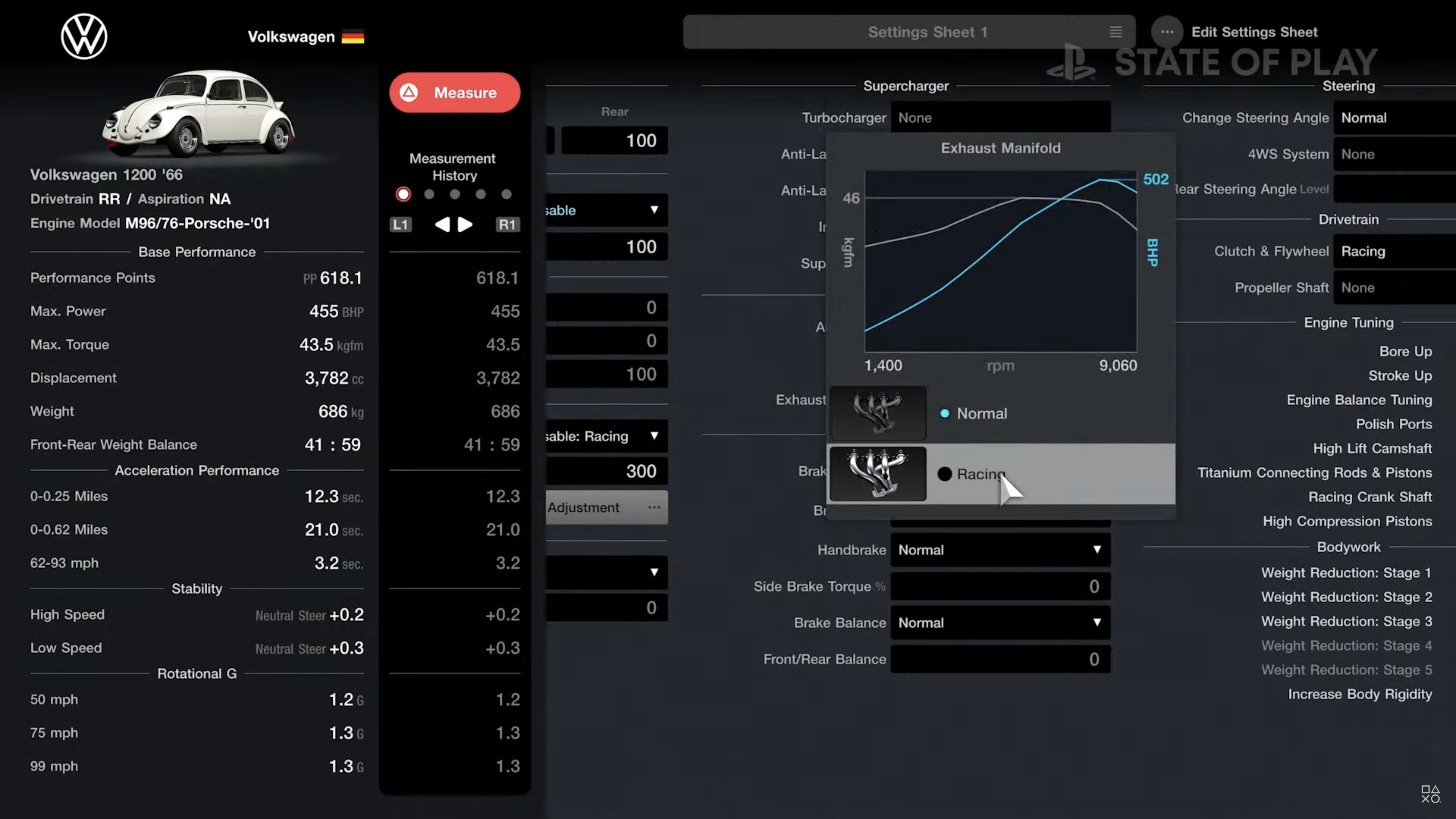This screenshot has height=819, width=1456.
Task: Select the second measurement history dot
Action: [x=429, y=195]
